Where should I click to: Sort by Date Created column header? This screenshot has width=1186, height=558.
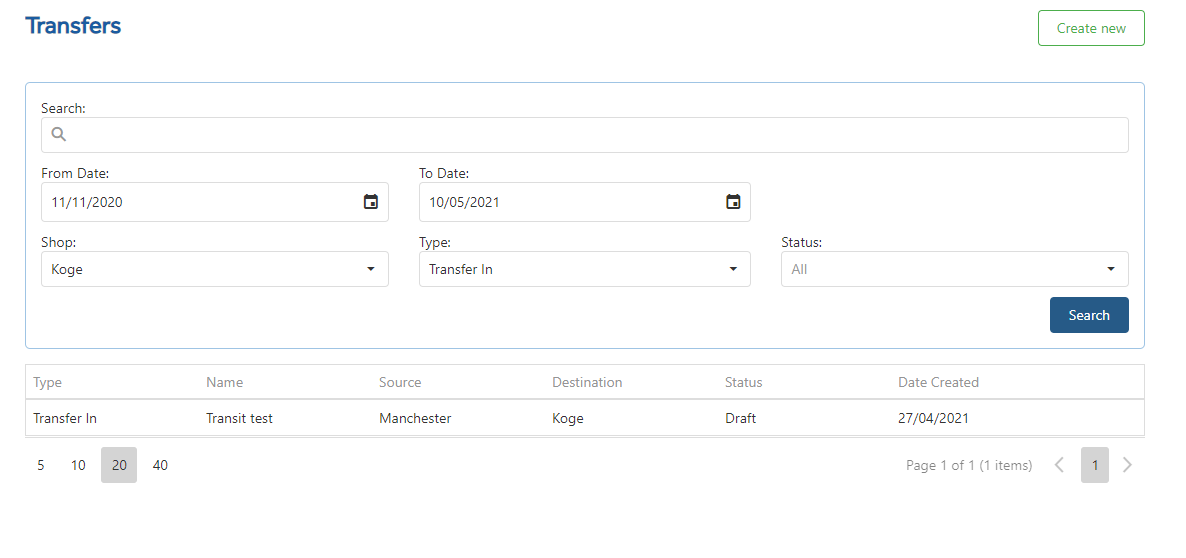click(x=938, y=383)
